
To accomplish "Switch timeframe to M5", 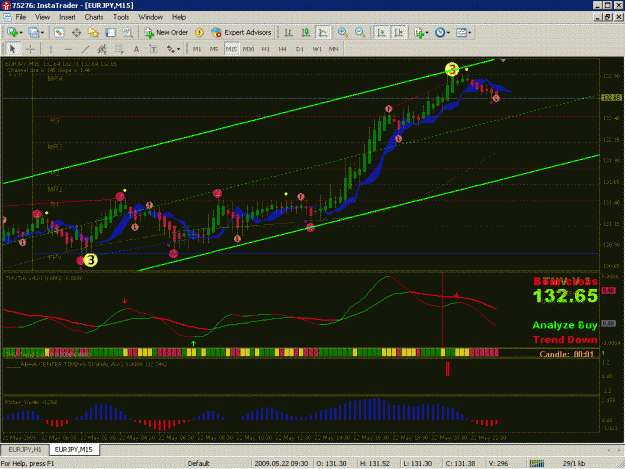I will click(214, 49).
